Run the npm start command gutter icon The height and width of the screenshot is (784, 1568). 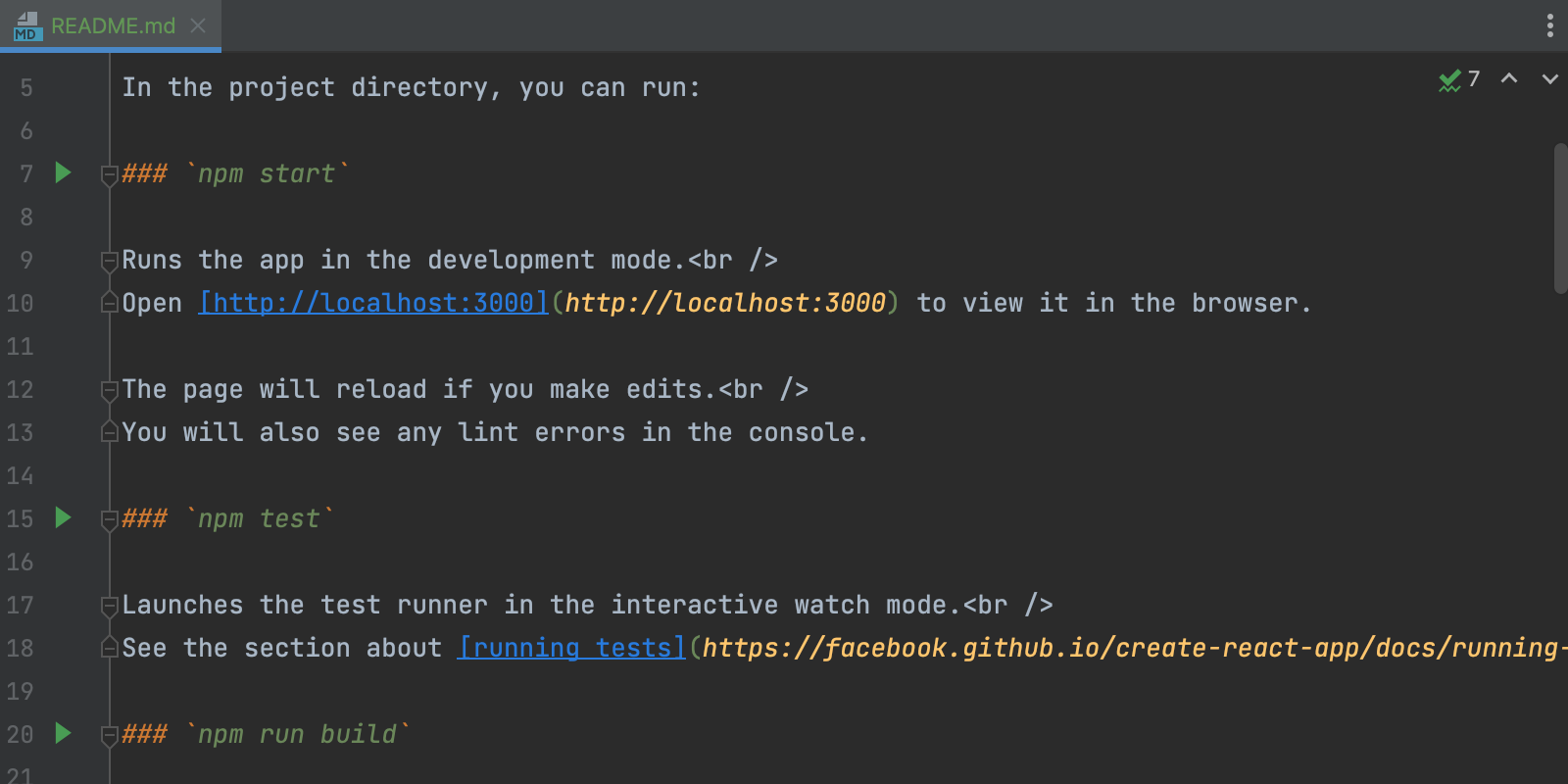63,173
